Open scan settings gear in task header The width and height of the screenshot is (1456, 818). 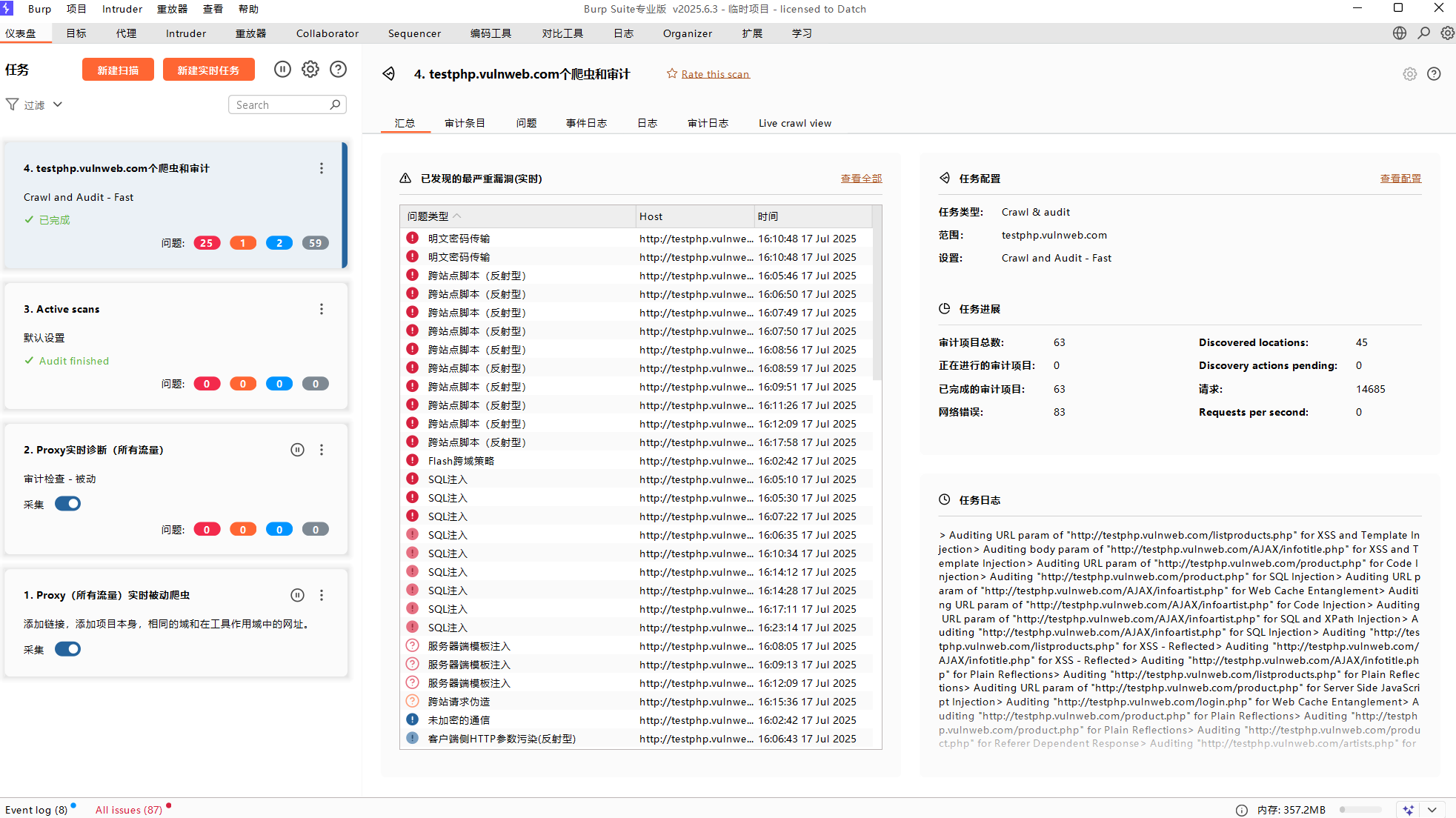click(x=1409, y=74)
